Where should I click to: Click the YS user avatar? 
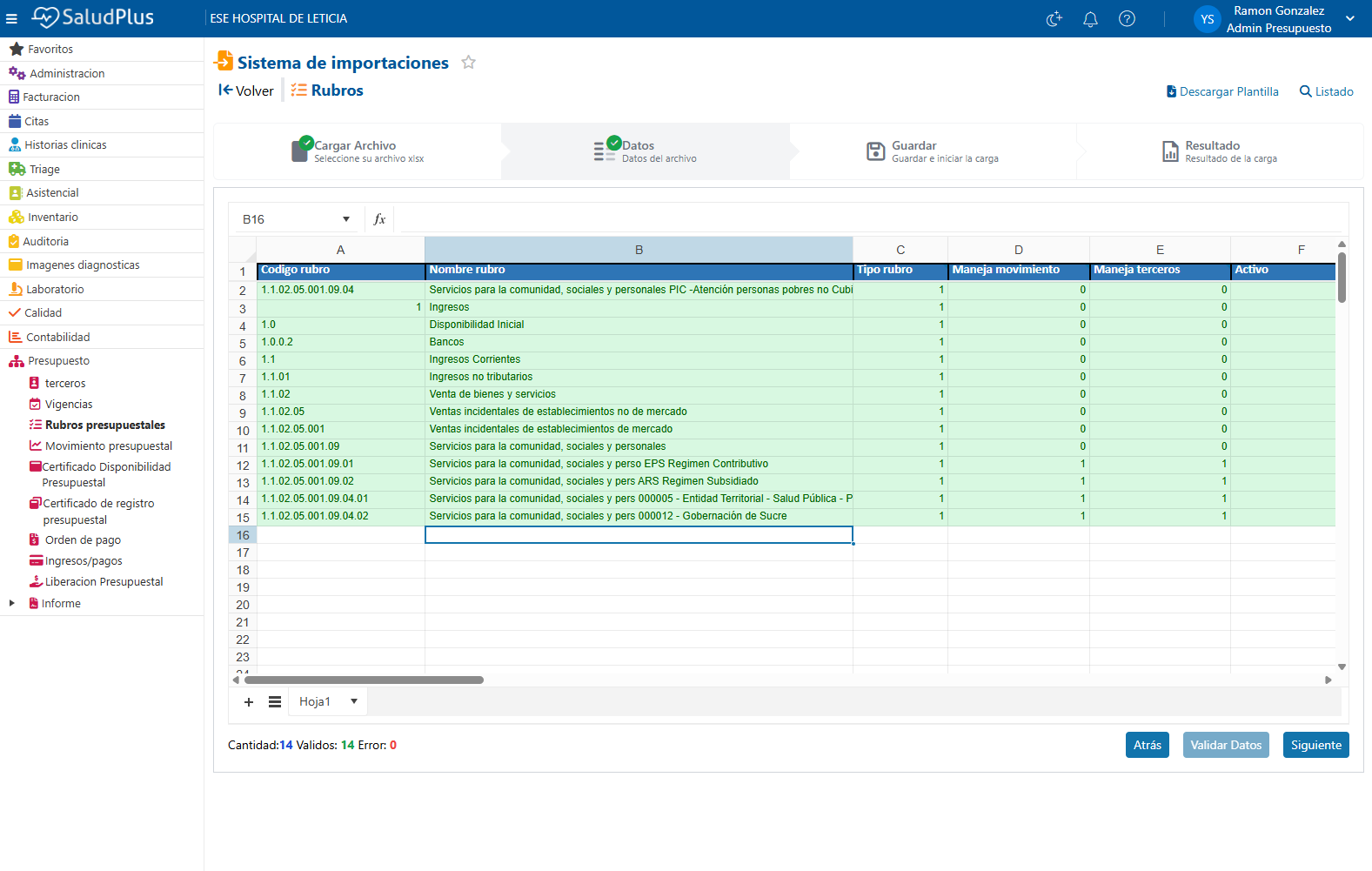(x=1207, y=19)
